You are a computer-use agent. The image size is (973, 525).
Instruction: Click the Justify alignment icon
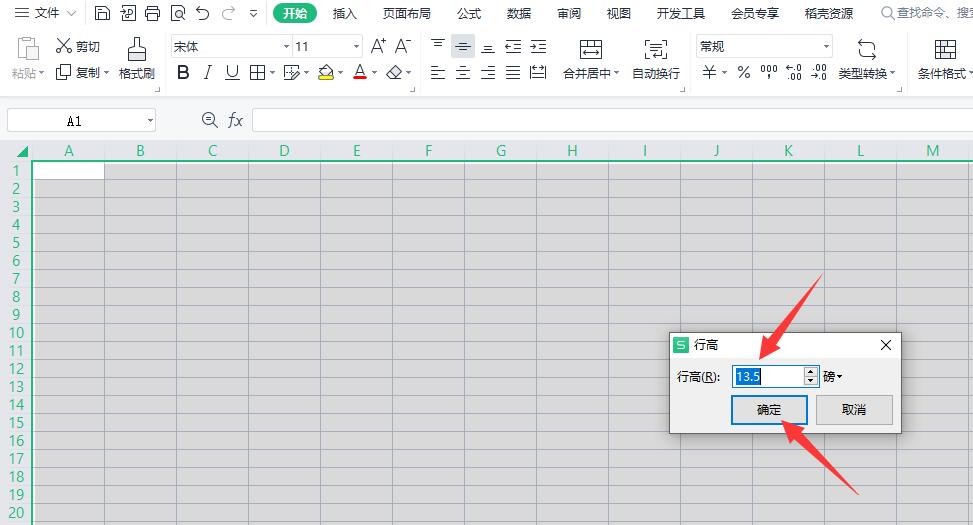click(x=513, y=73)
